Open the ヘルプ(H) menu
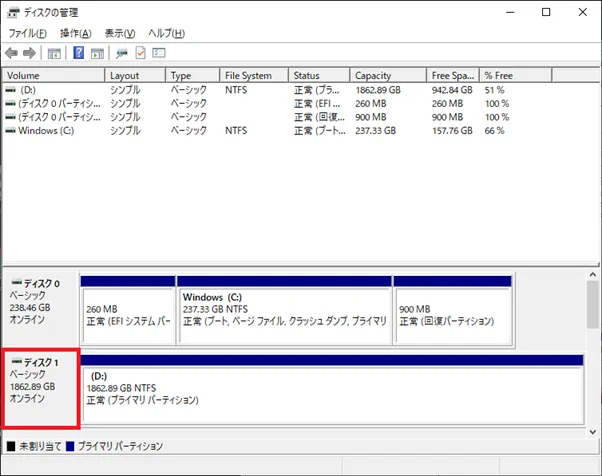The image size is (602, 476). (167, 33)
